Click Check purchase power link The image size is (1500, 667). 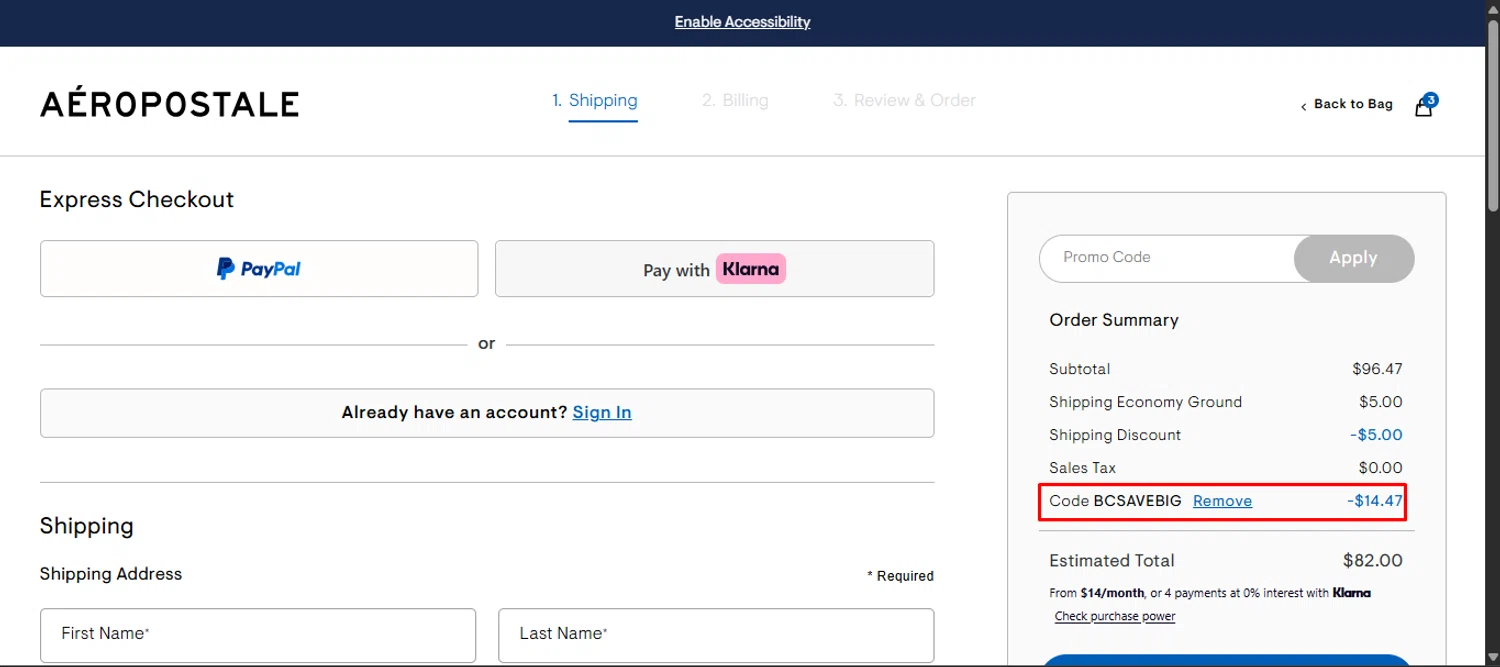point(1115,616)
